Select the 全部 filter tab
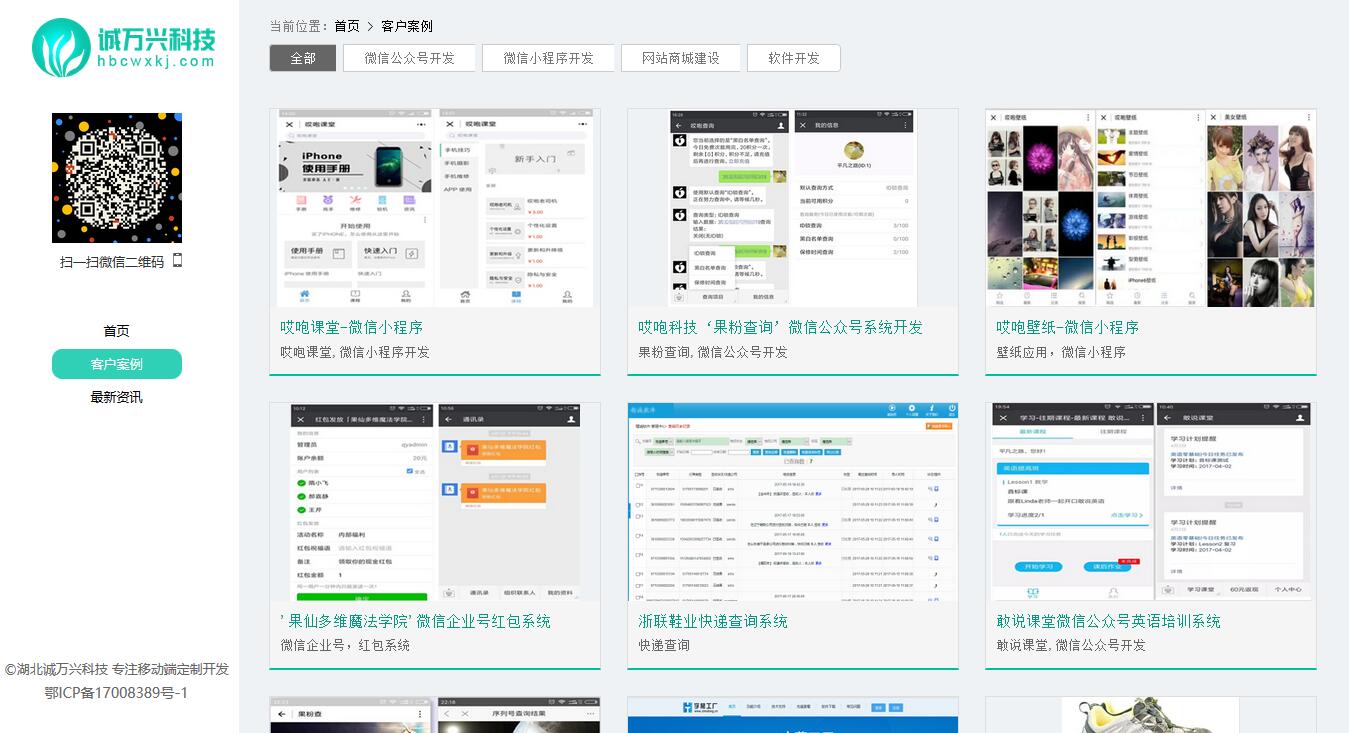 click(303, 58)
